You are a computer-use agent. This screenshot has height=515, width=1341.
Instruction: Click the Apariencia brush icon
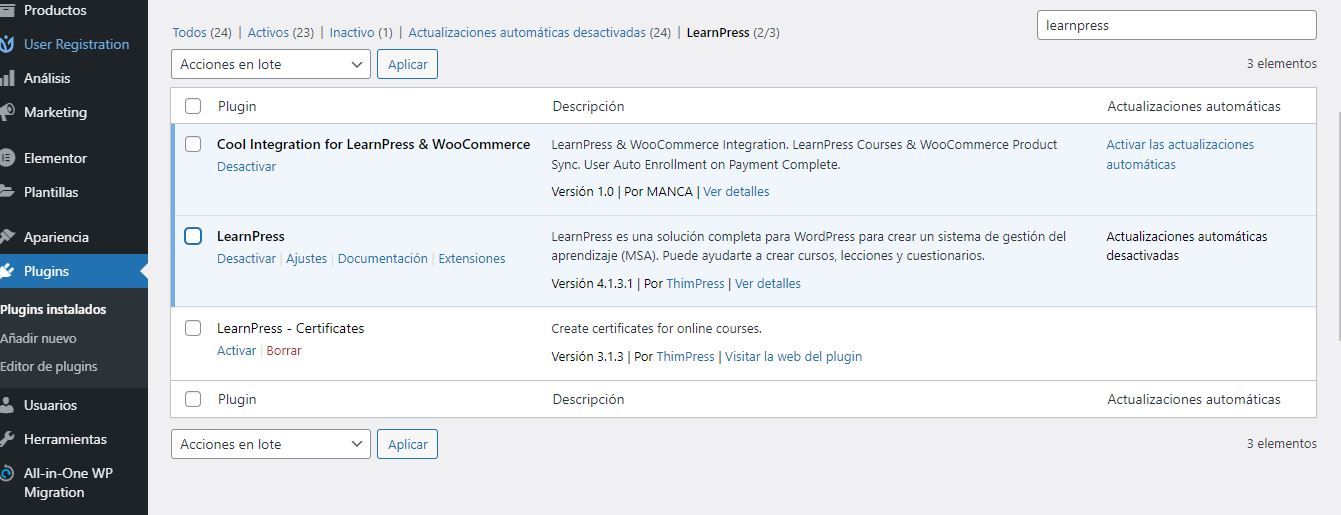click(7, 237)
